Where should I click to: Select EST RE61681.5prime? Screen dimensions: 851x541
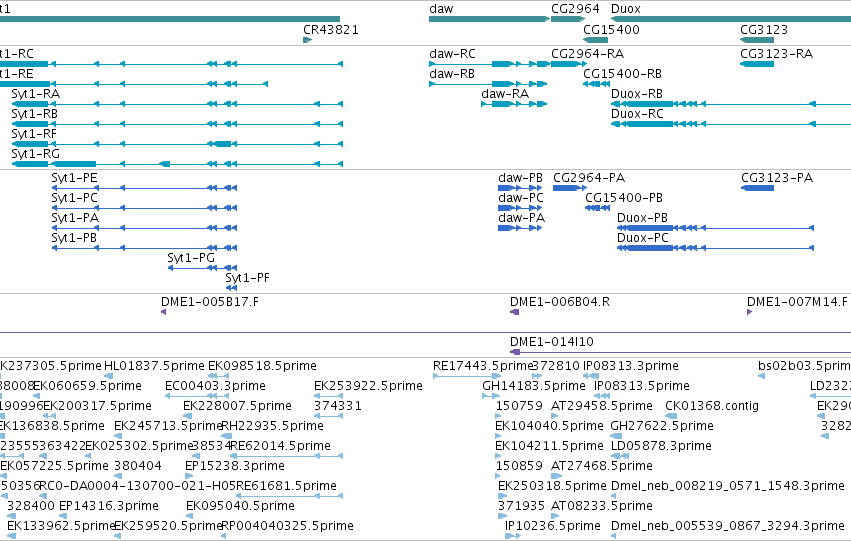286,486
